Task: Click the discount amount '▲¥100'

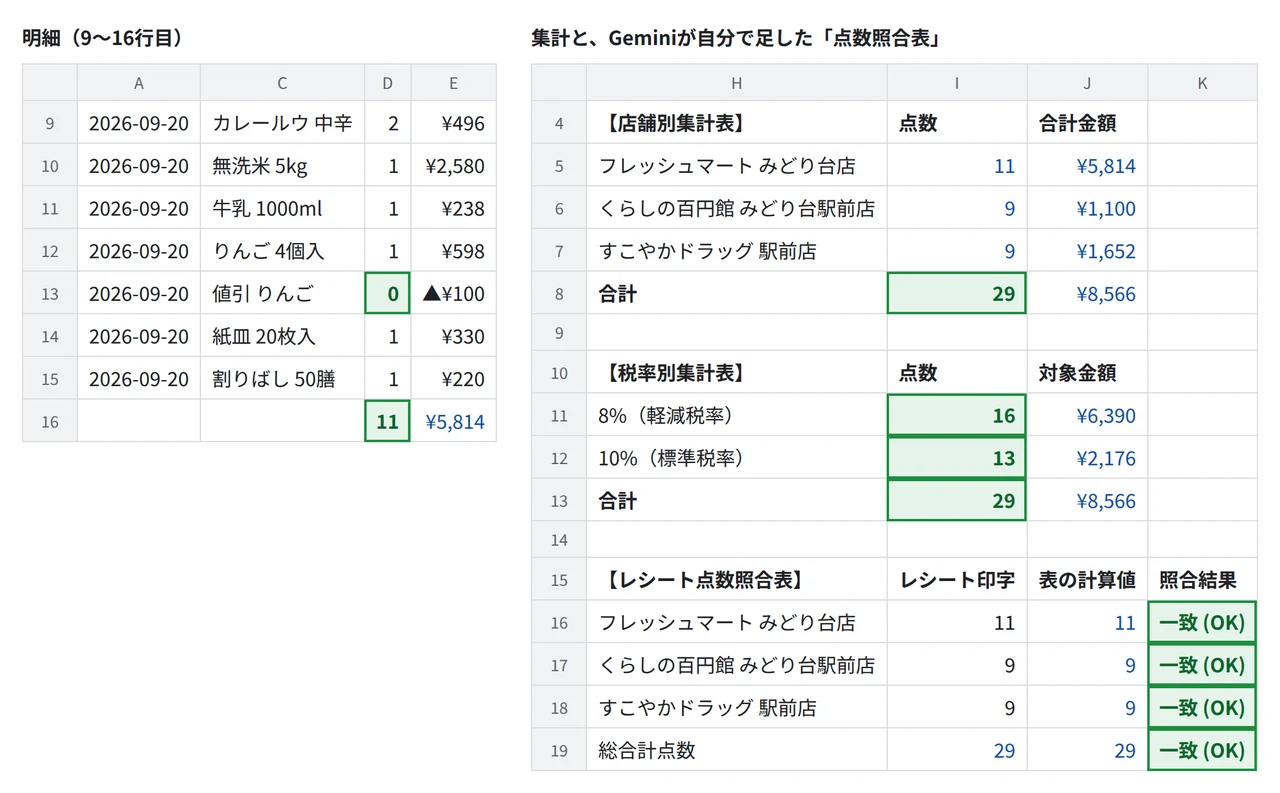Action: [x=453, y=293]
